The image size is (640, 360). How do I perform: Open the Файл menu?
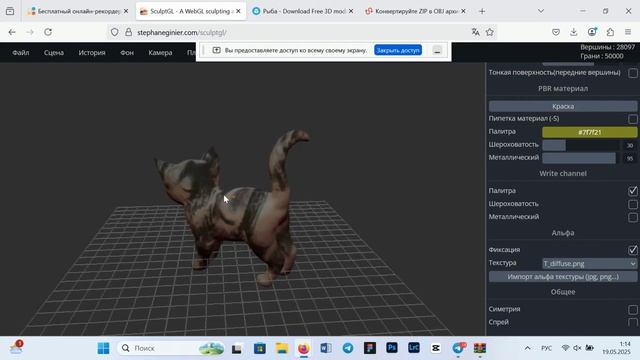pos(20,53)
